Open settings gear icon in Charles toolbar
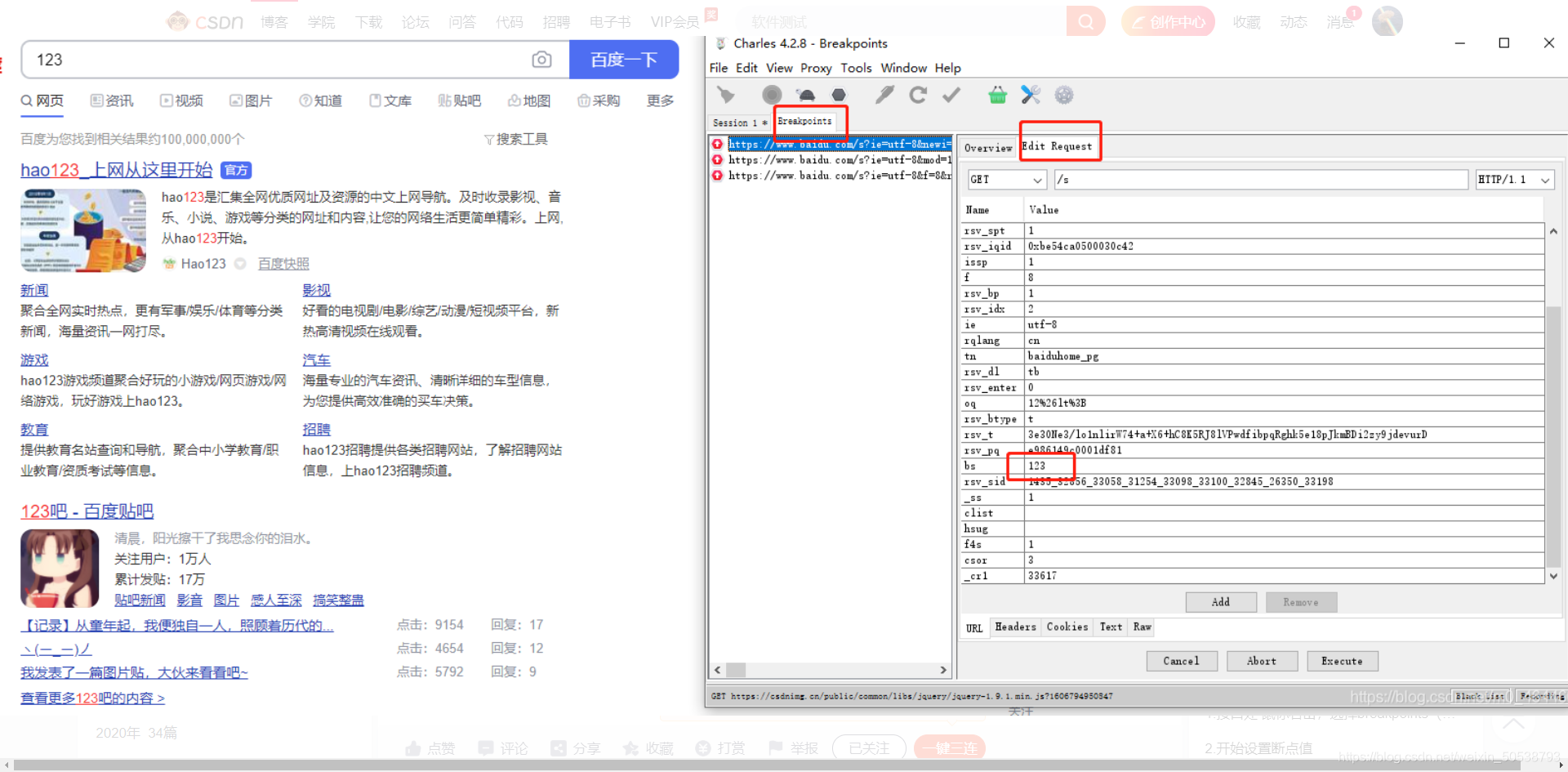Screen dimensions: 1568x772 tap(1063, 95)
